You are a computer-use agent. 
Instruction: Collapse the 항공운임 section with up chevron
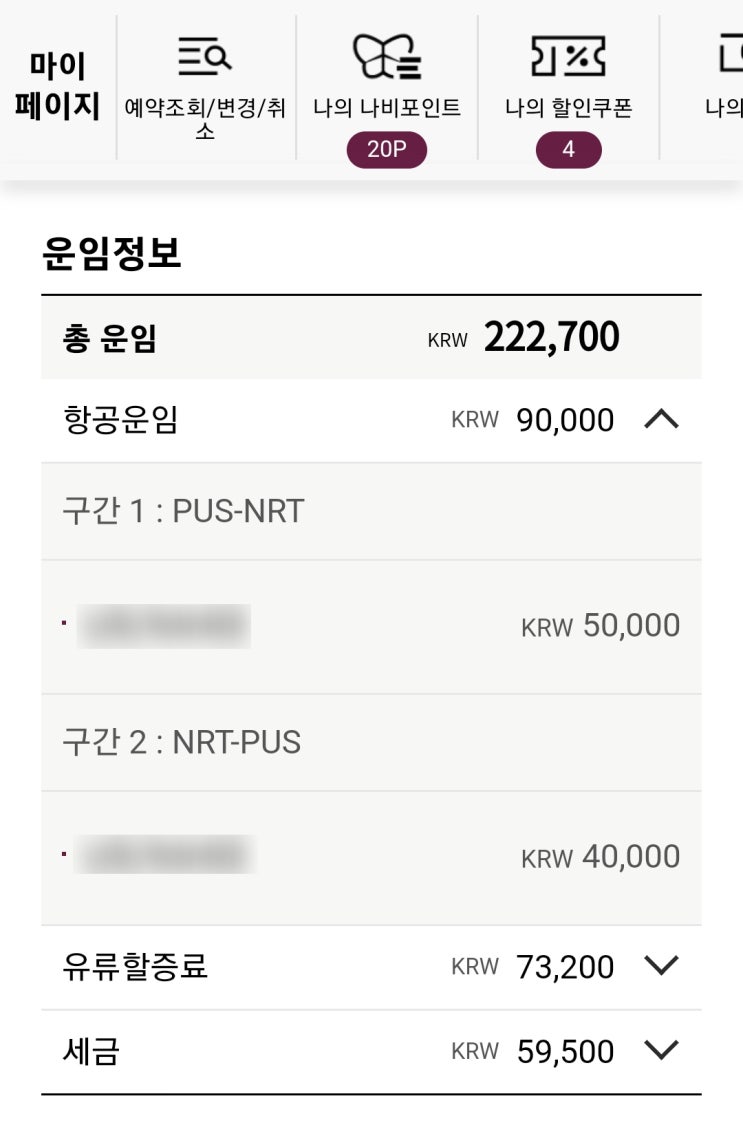coord(661,420)
